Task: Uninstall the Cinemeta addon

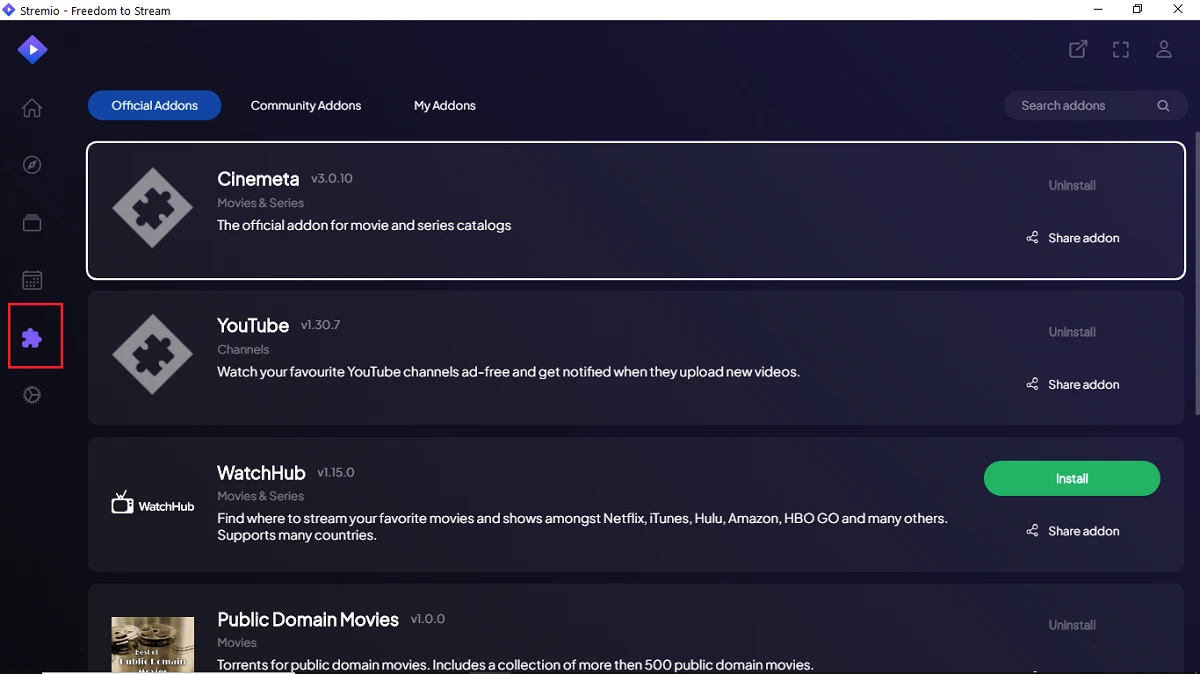Action: pos(1072,185)
